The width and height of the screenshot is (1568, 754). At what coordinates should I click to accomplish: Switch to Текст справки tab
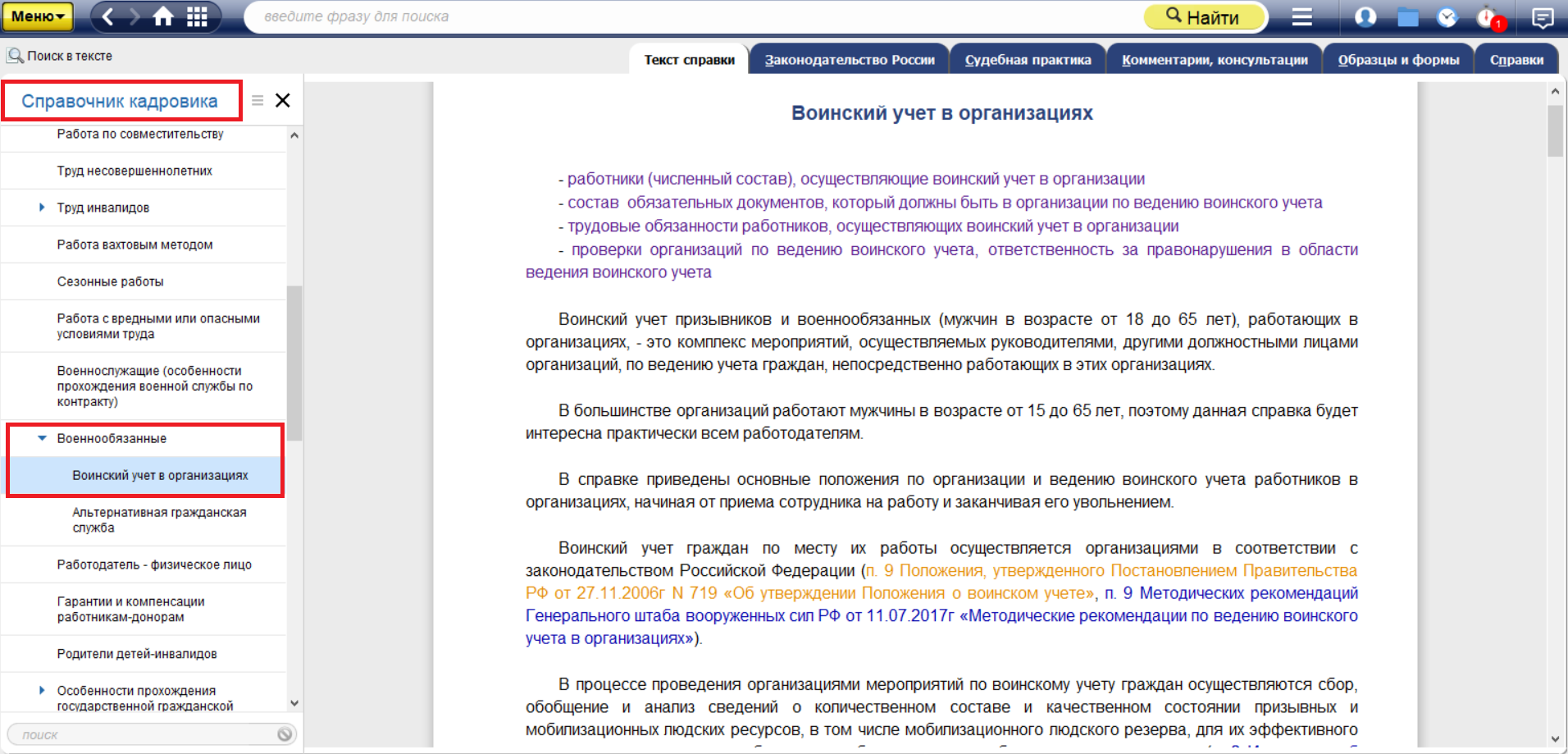pos(689,59)
